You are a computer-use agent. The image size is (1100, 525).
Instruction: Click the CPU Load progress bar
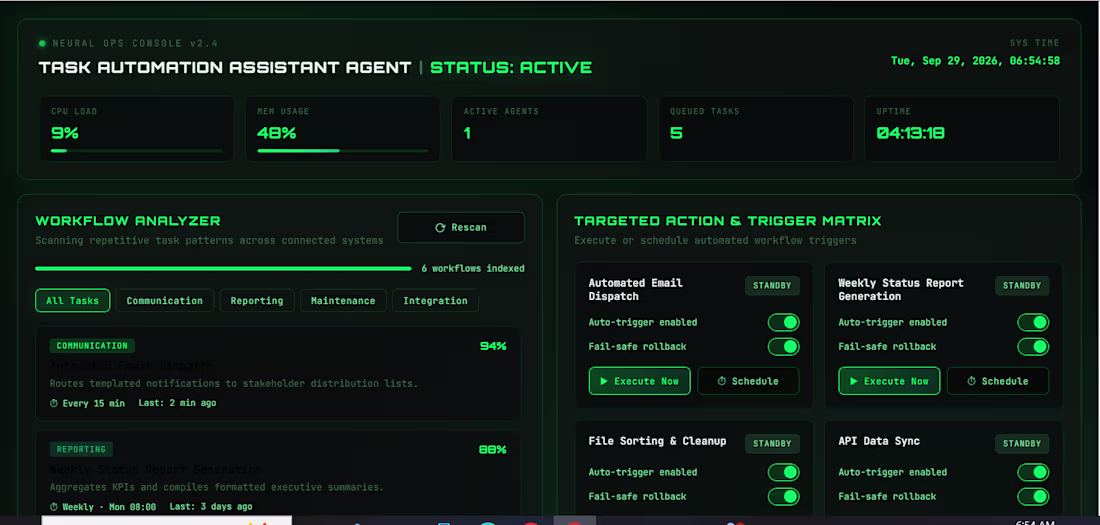(x=137, y=151)
